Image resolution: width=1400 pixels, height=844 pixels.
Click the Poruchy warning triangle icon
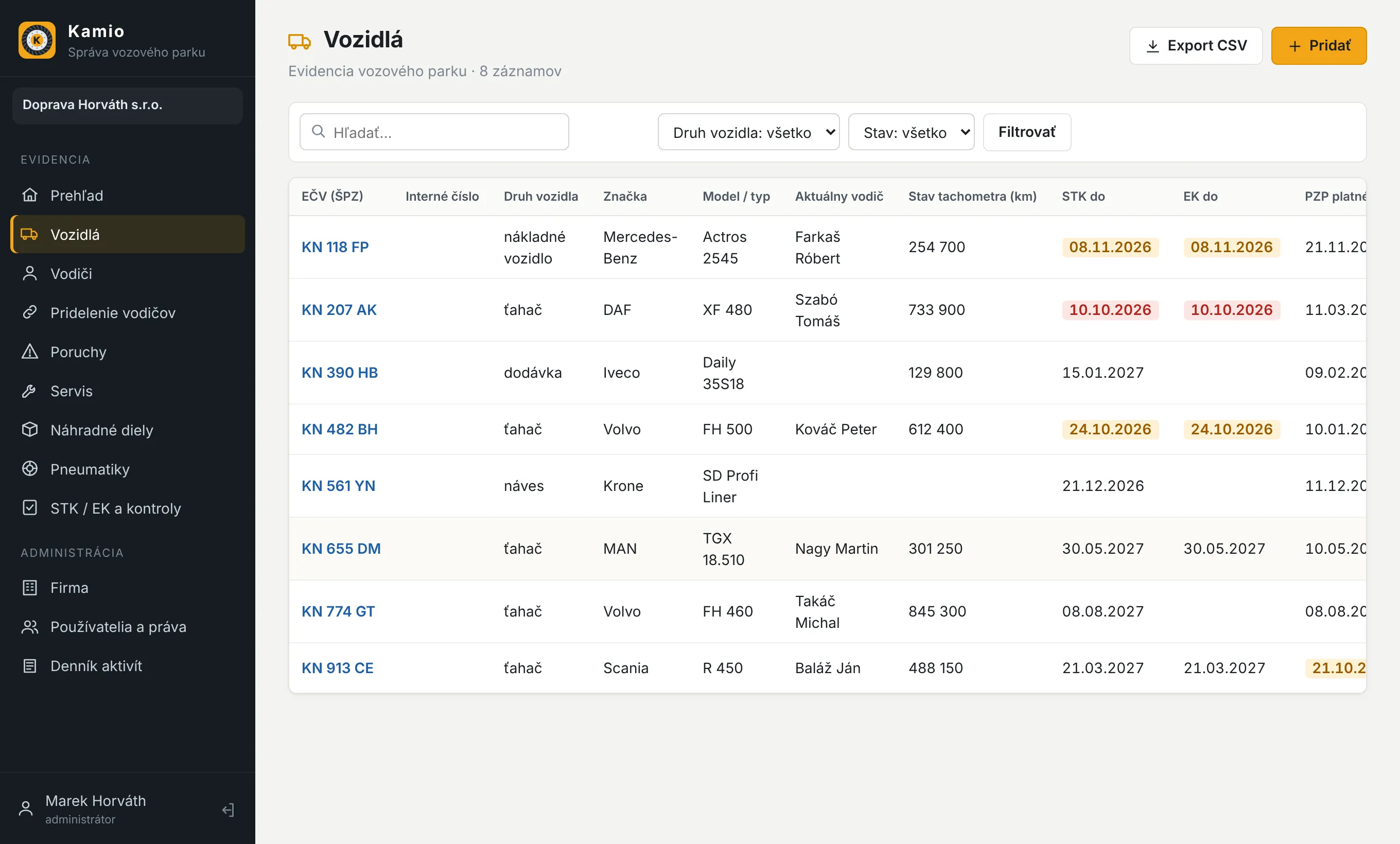pos(29,351)
